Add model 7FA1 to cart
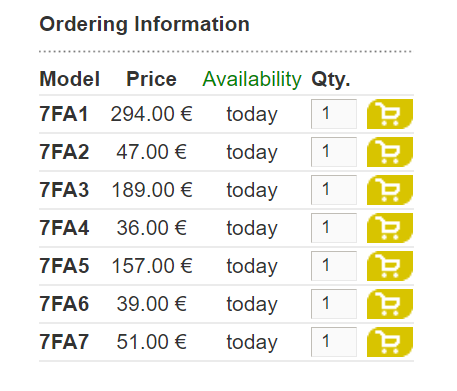This screenshot has width=457, height=391. [x=390, y=114]
